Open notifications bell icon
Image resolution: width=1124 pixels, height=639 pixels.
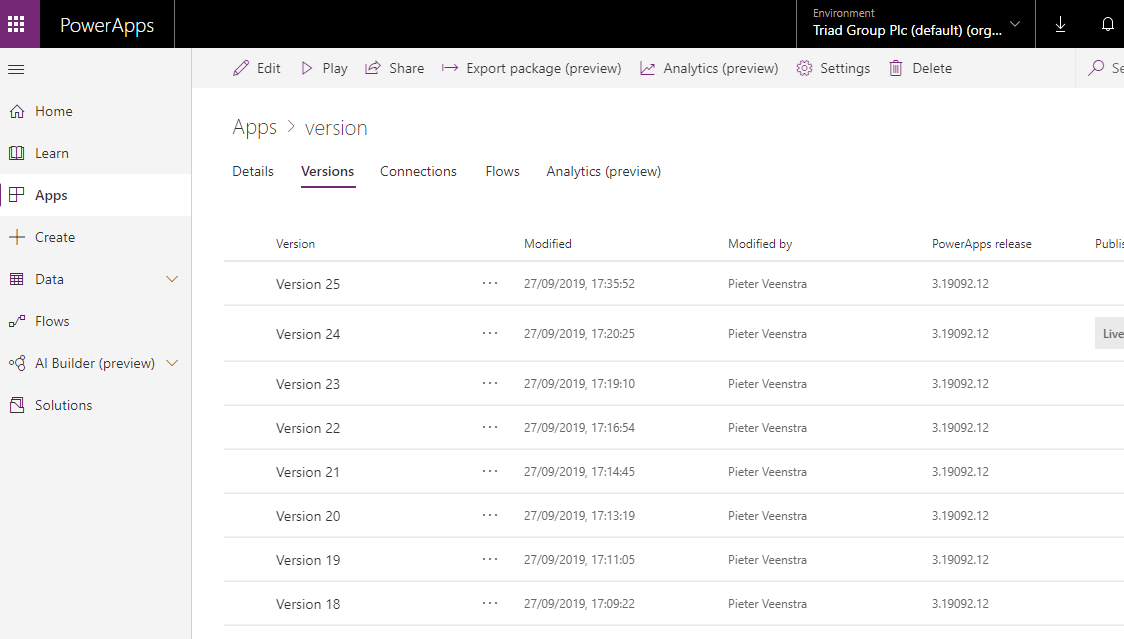(x=1108, y=24)
